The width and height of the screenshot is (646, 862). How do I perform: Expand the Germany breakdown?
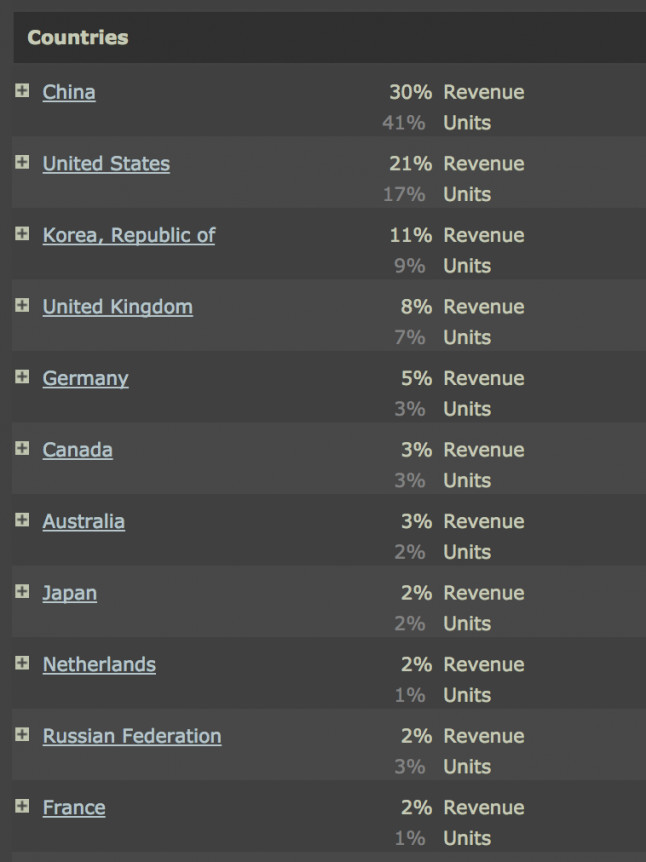(x=22, y=377)
